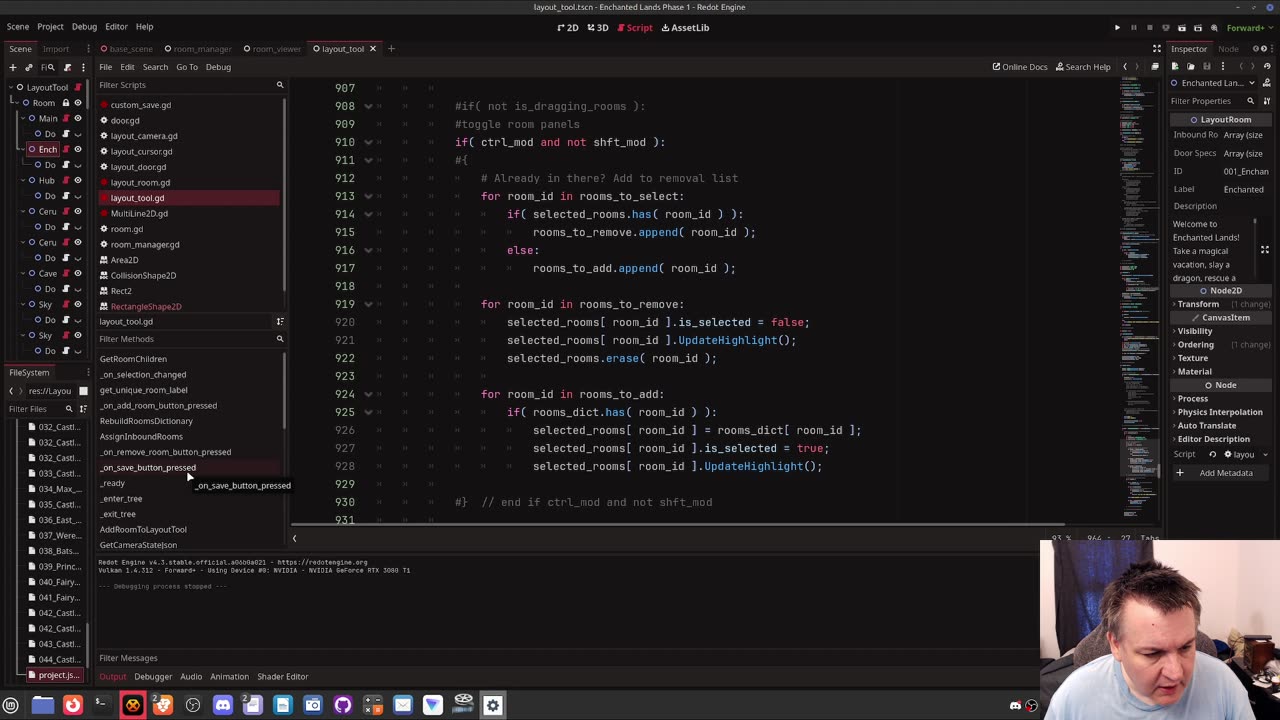Toggle alphabetical sorting of the methods list

[280, 322]
